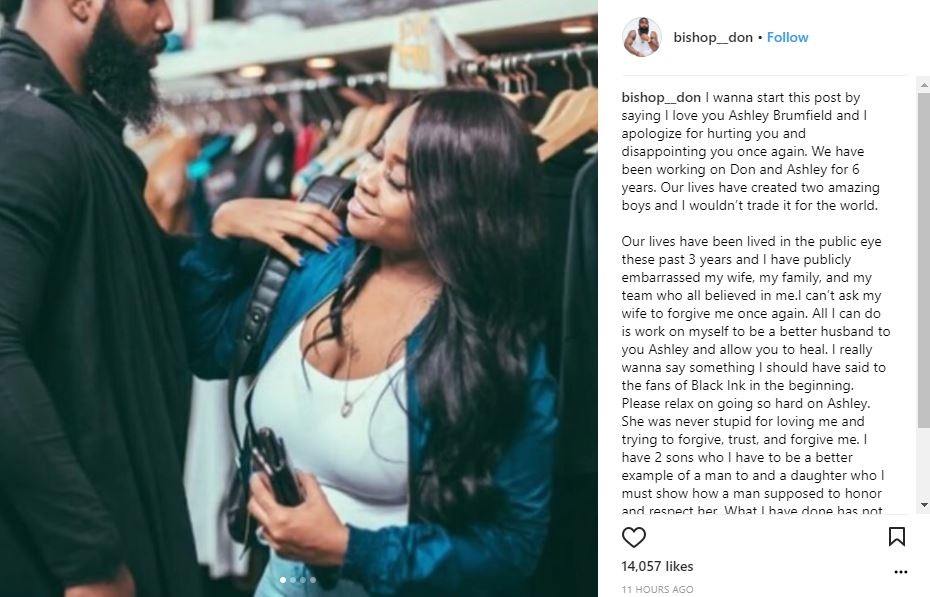Click bishop__don username in the caption
Image resolution: width=930 pixels, height=597 pixels.
[x=661, y=97]
